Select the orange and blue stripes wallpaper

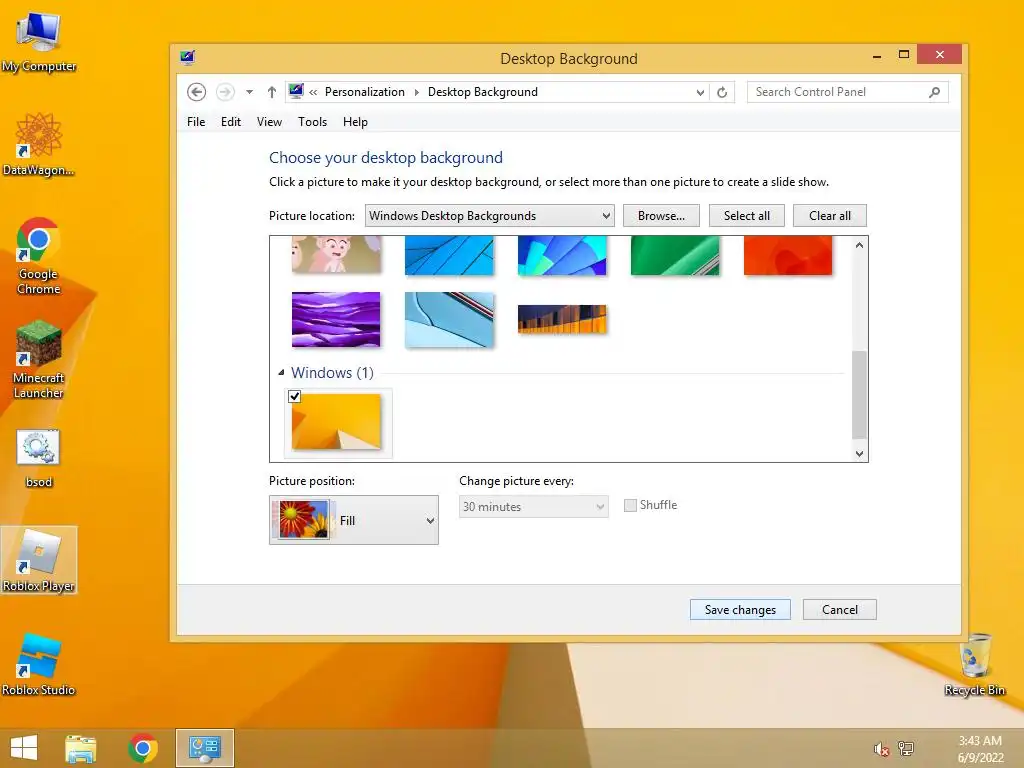[x=562, y=319]
